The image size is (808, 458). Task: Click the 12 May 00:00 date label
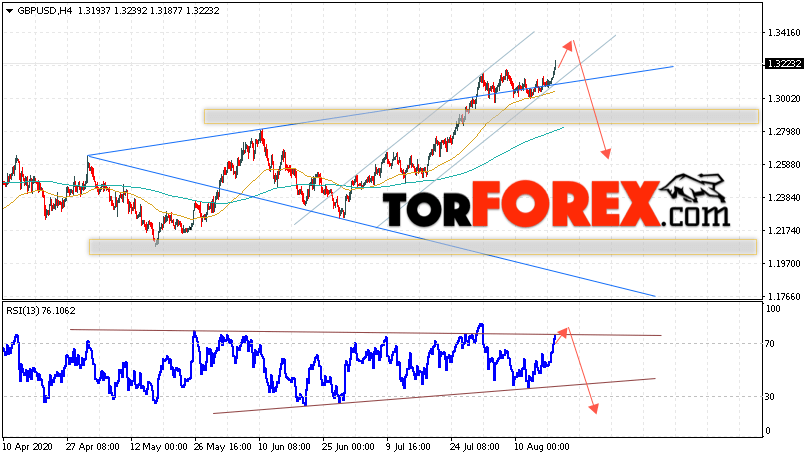pos(157,447)
